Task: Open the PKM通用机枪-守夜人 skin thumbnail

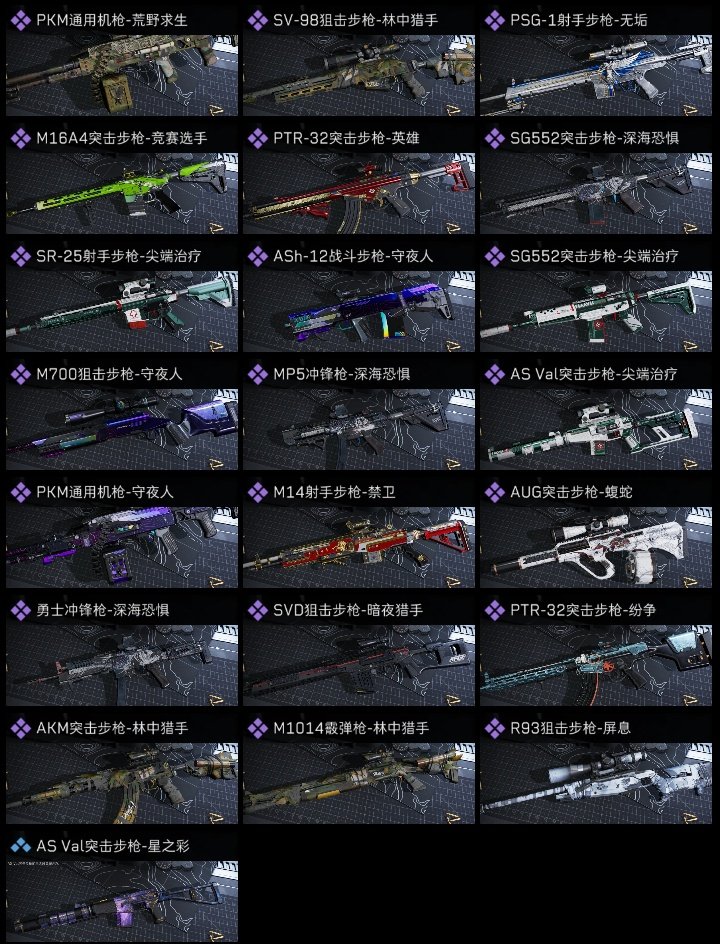Action: (122, 547)
